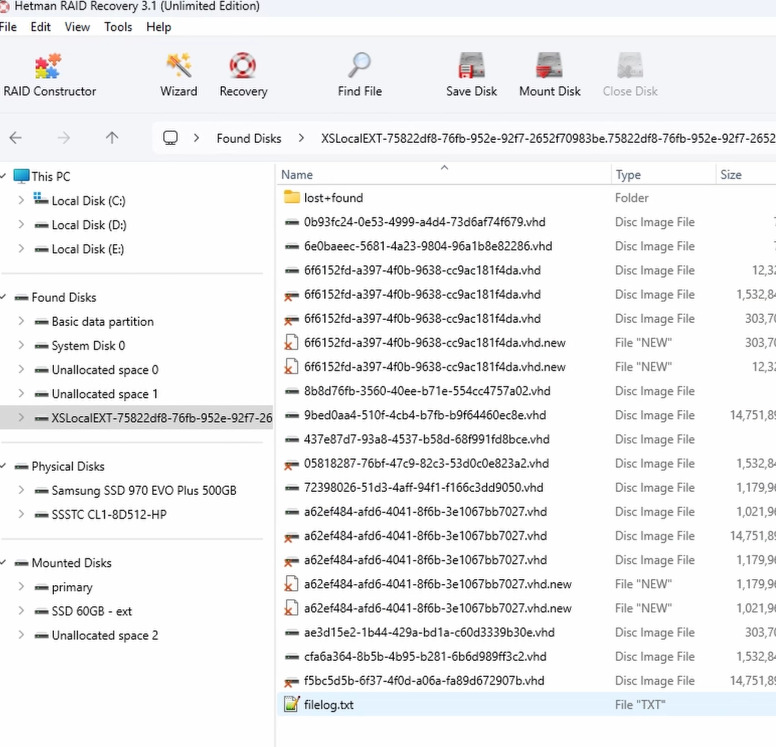Expand Local Disk (E:) node

coord(21,249)
